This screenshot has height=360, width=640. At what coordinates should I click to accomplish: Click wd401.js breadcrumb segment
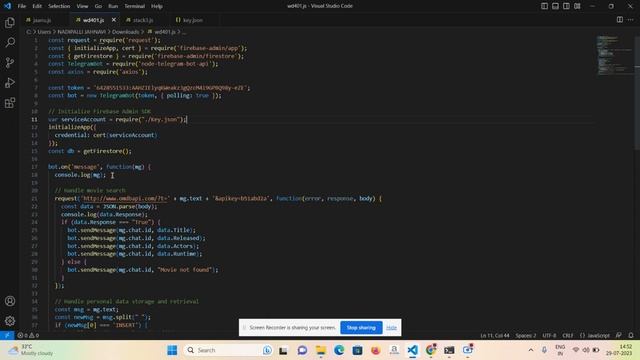tap(165, 31)
